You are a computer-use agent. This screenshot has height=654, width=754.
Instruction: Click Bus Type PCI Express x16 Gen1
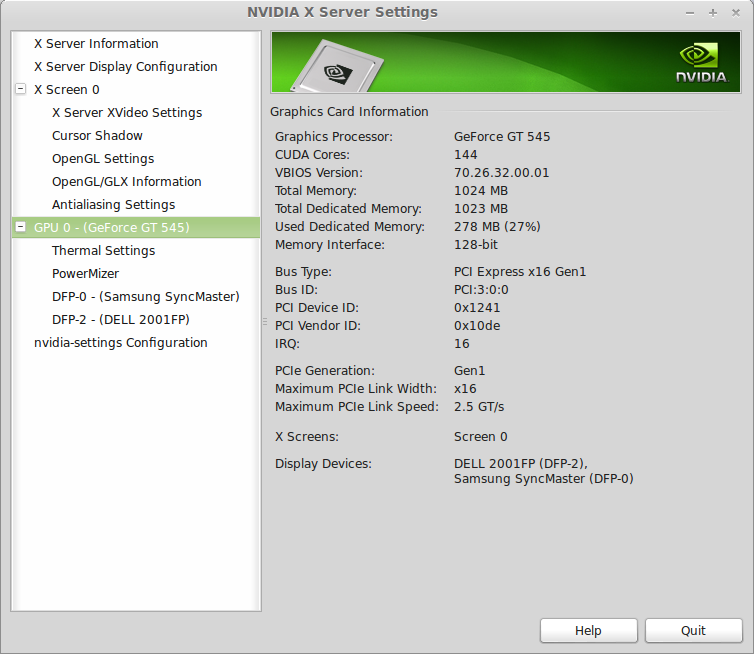pyautogui.click(x=520, y=272)
